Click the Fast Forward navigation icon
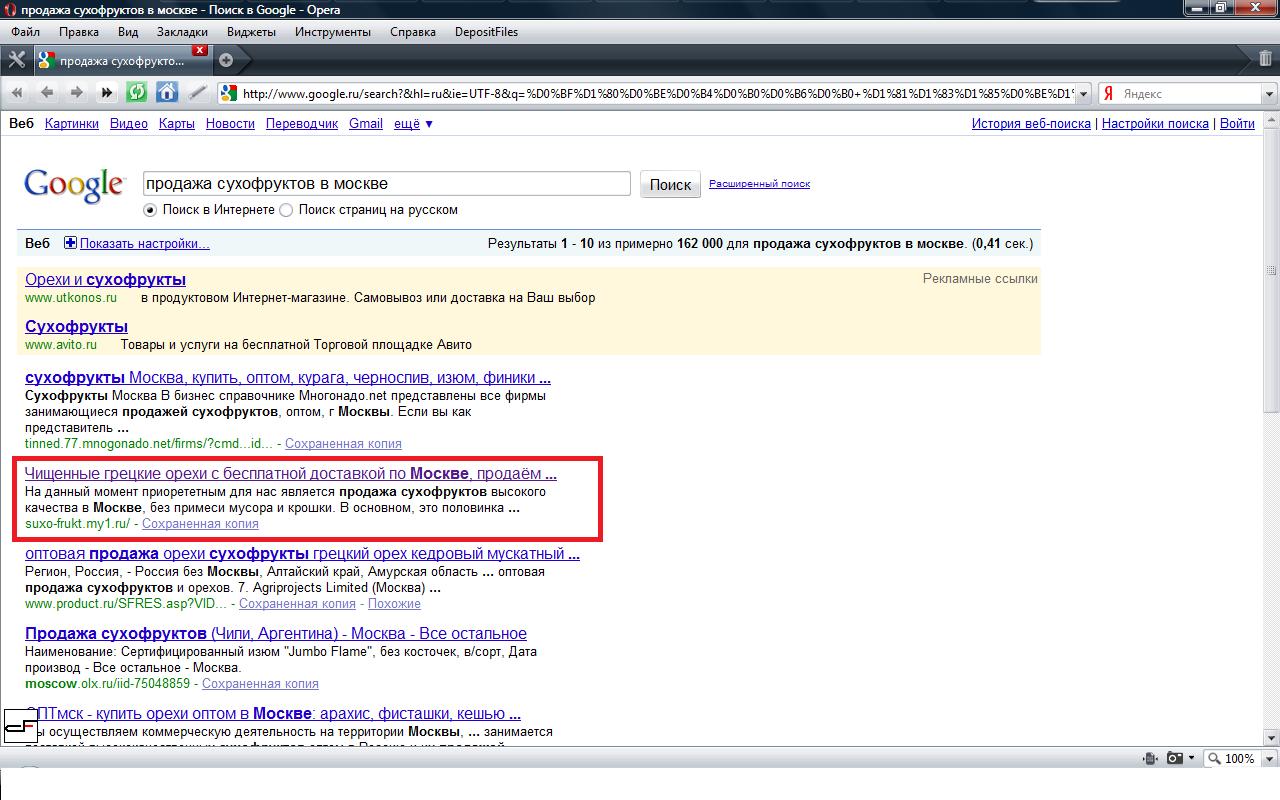 [106, 93]
